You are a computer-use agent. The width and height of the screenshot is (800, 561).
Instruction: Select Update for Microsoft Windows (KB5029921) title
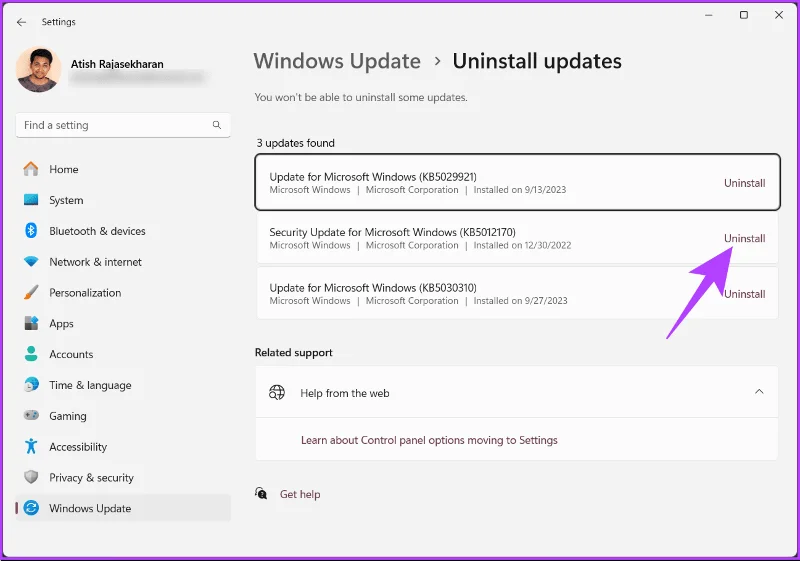pyautogui.click(x=373, y=176)
